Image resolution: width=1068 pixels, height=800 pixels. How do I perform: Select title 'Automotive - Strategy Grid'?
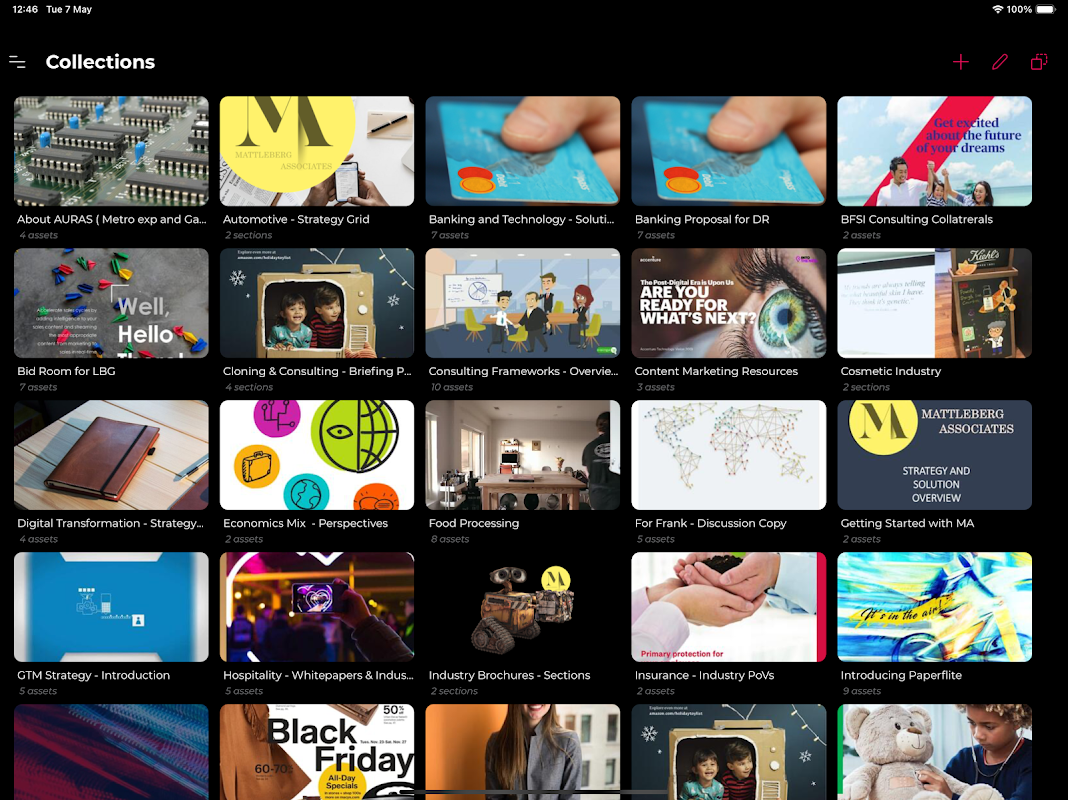pos(296,219)
